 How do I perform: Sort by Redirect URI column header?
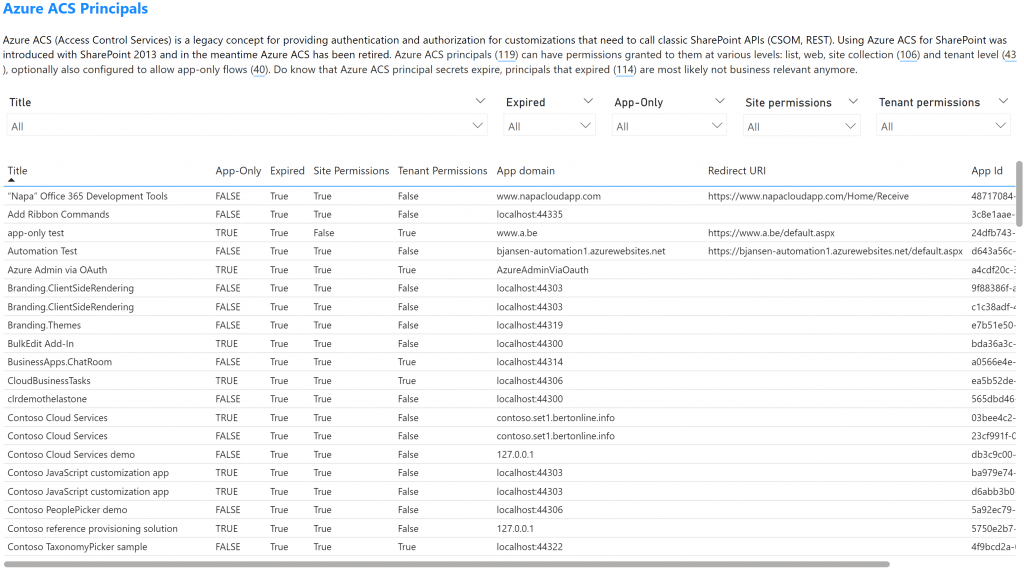pos(737,170)
